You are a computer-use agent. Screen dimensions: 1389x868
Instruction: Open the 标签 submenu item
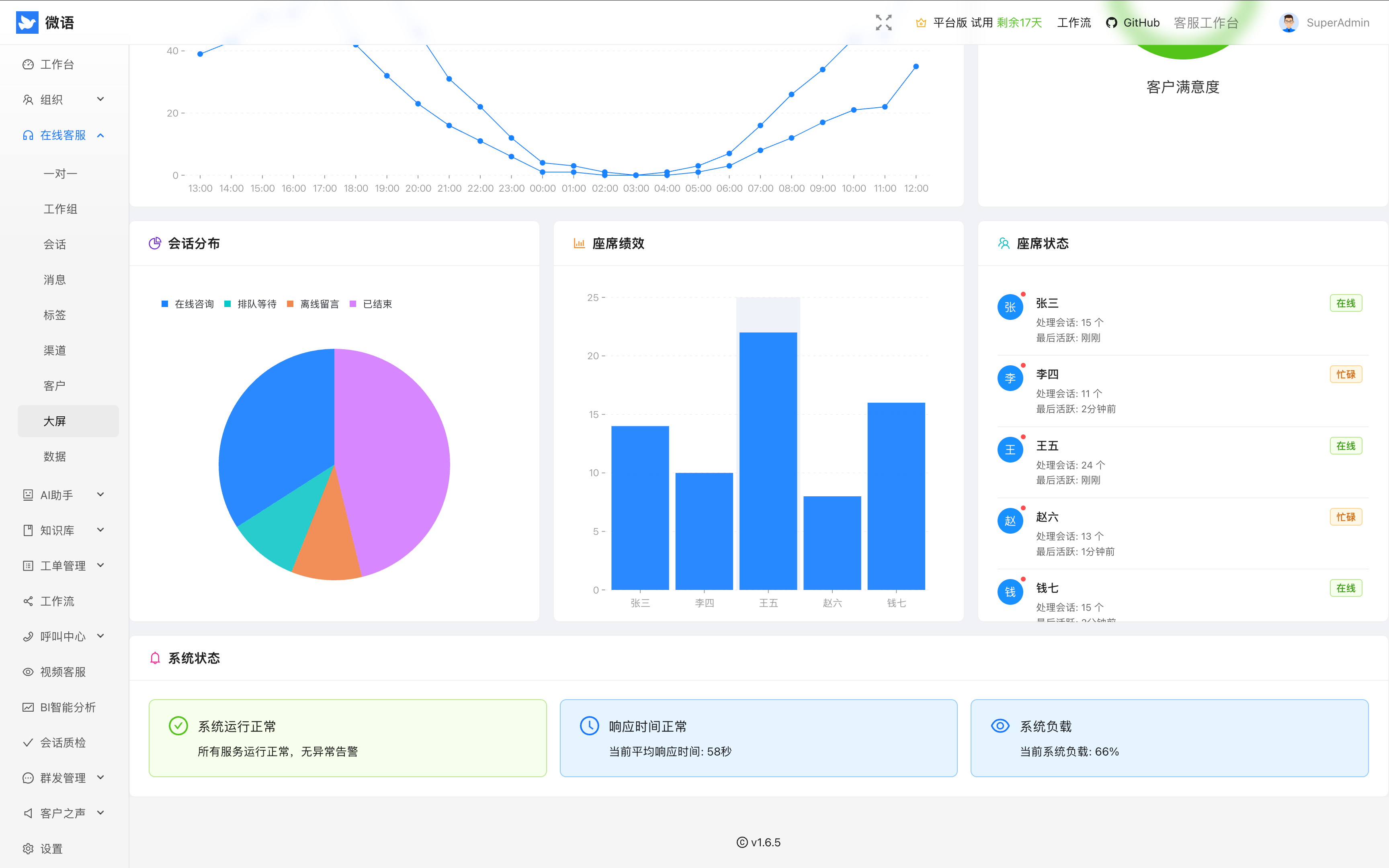click(x=68, y=315)
